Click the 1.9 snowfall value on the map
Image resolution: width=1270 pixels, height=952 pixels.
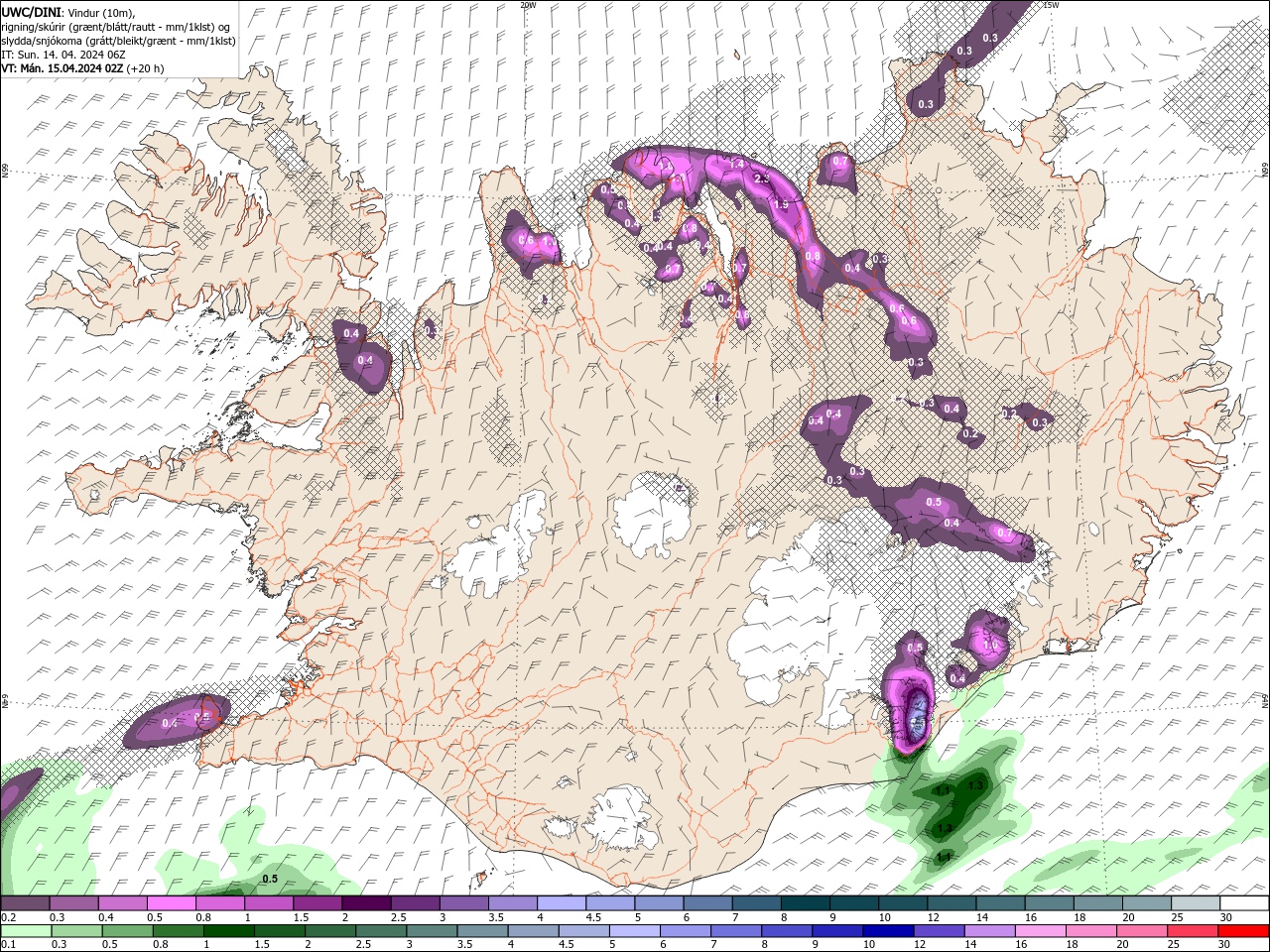coord(781,204)
